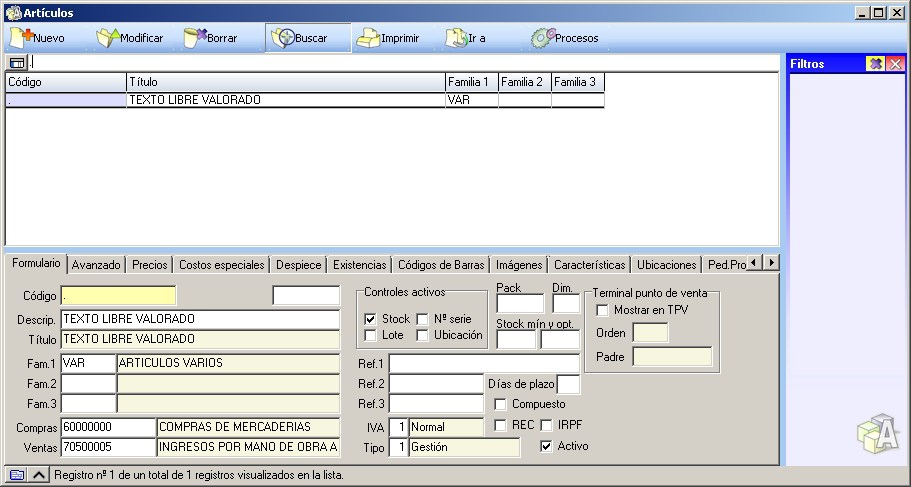Enable the Lote checkbox
The height and width of the screenshot is (487, 911).
pos(370,335)
